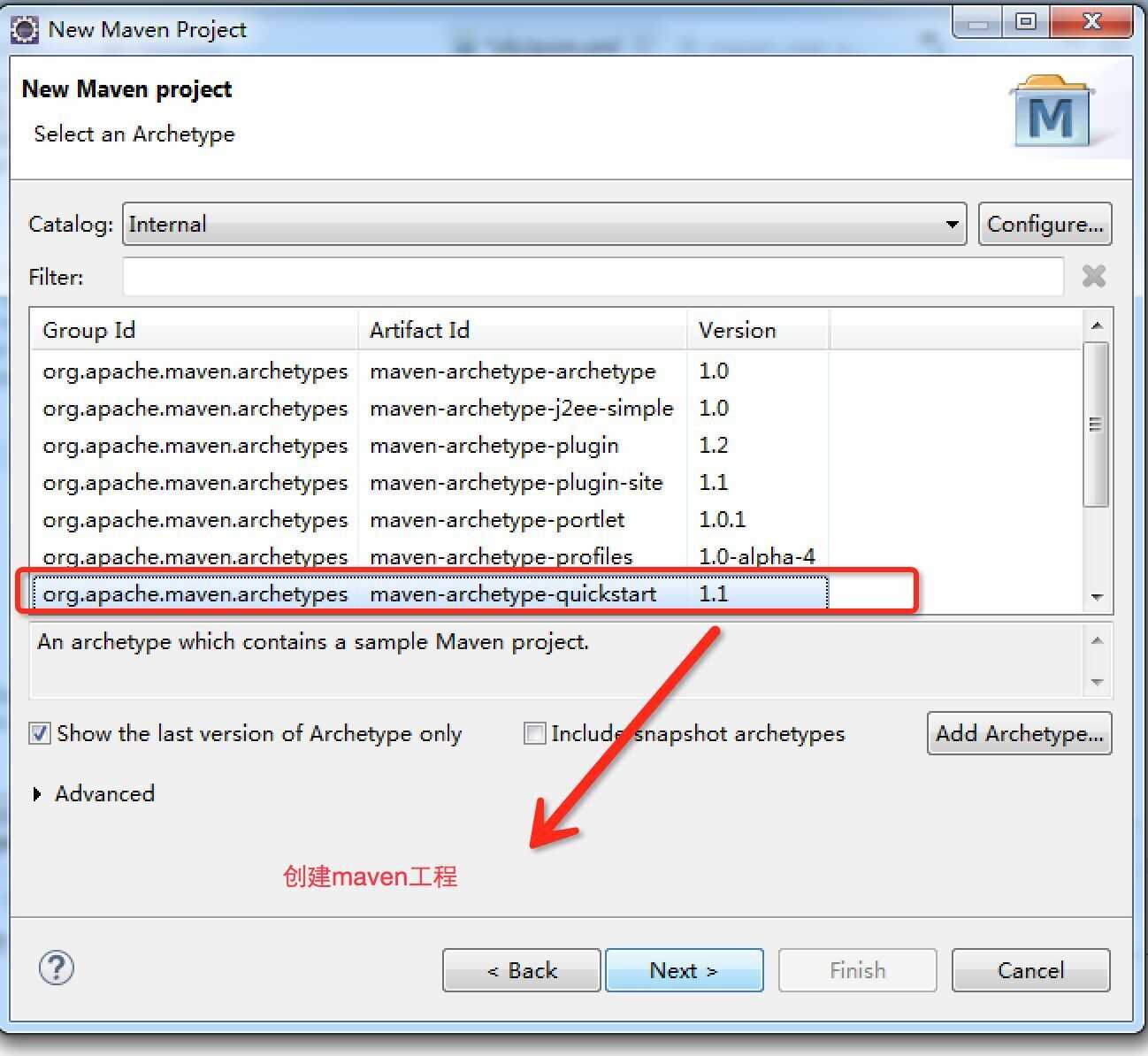
Task: Clear the filter with the X icon
Action: tap(1094, 277)
